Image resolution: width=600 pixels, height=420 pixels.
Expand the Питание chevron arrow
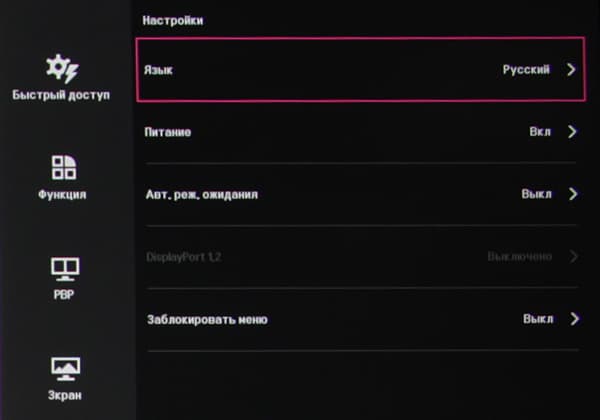pyautogui.click(x=573, y=132)
